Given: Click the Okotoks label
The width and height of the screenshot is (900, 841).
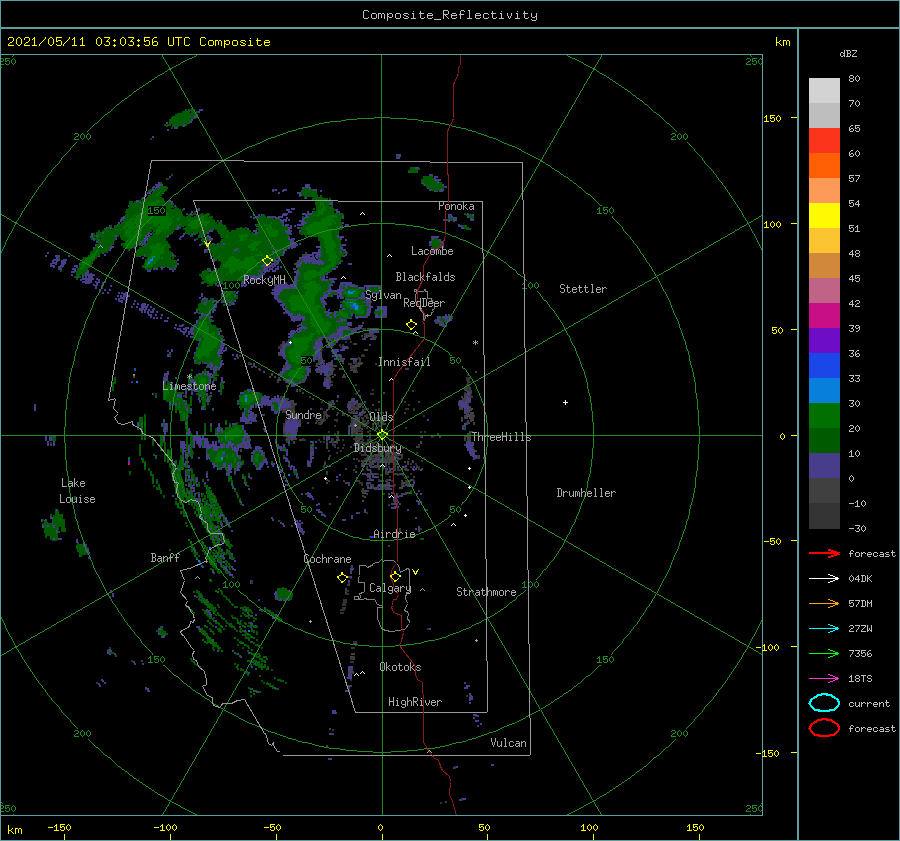Looking at the screenshot, I should click(x=400, y=667).
